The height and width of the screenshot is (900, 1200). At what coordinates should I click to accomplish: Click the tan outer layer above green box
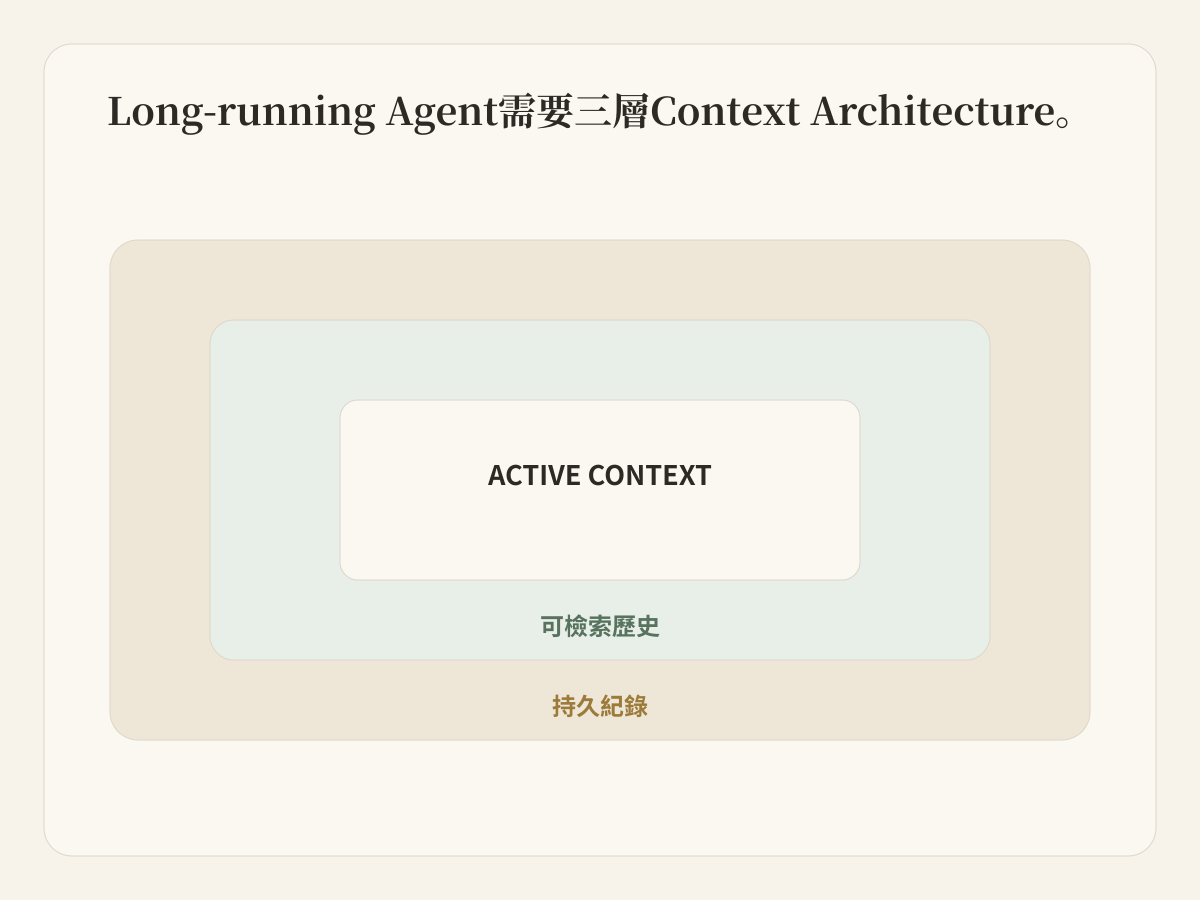pos(600,280)
